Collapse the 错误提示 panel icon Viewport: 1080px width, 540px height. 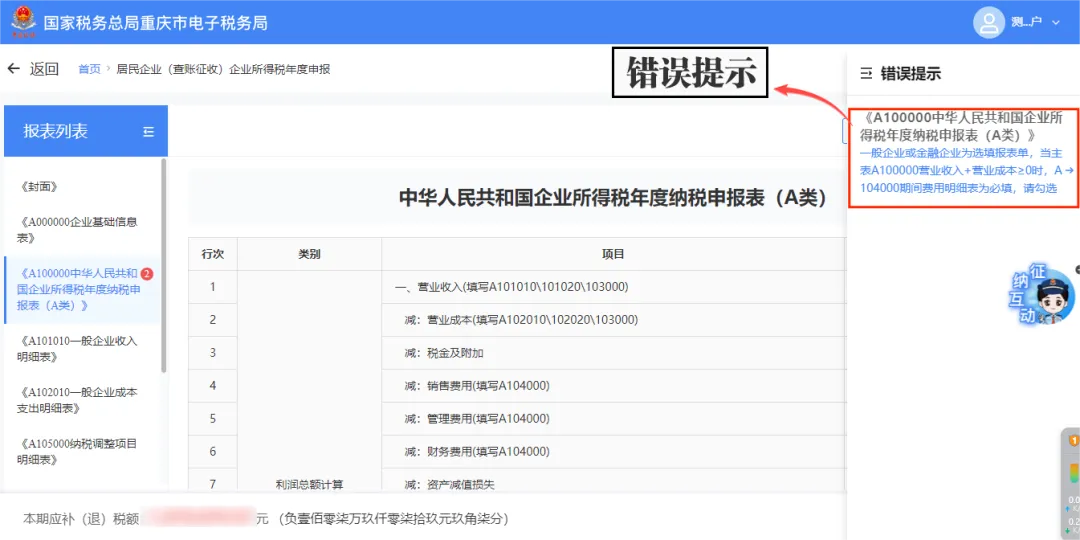click(866, 74)
